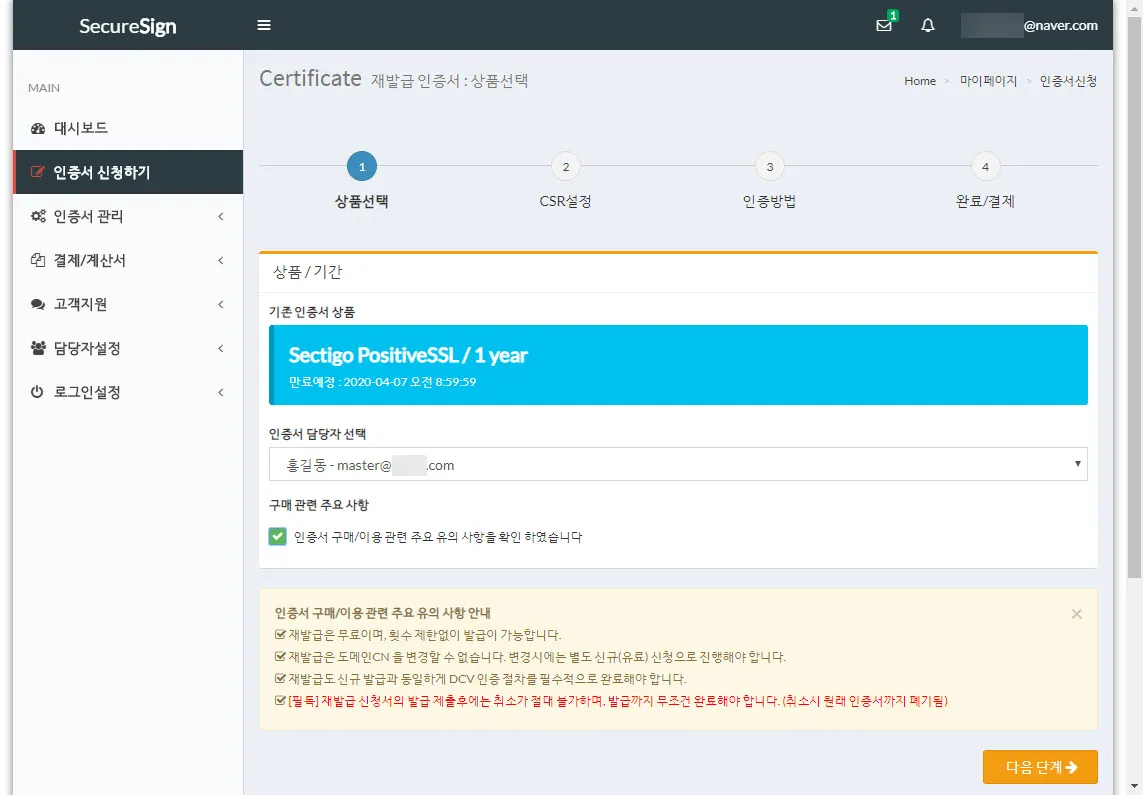Uncheck the 주요 유의 사항 확인 checkbox
The height and width of the screenshot is (795, 1143).
278,537
